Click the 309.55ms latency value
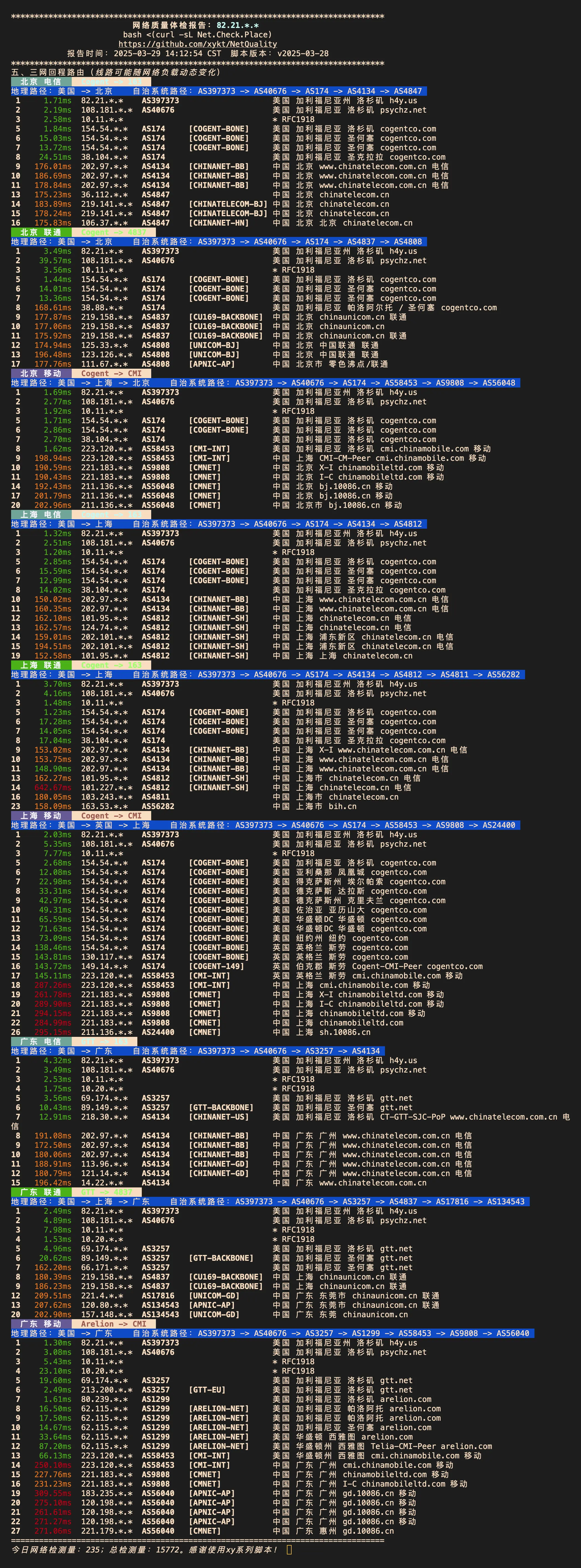This screenshot has height=1568, width=581. [x=52, y=1493]
